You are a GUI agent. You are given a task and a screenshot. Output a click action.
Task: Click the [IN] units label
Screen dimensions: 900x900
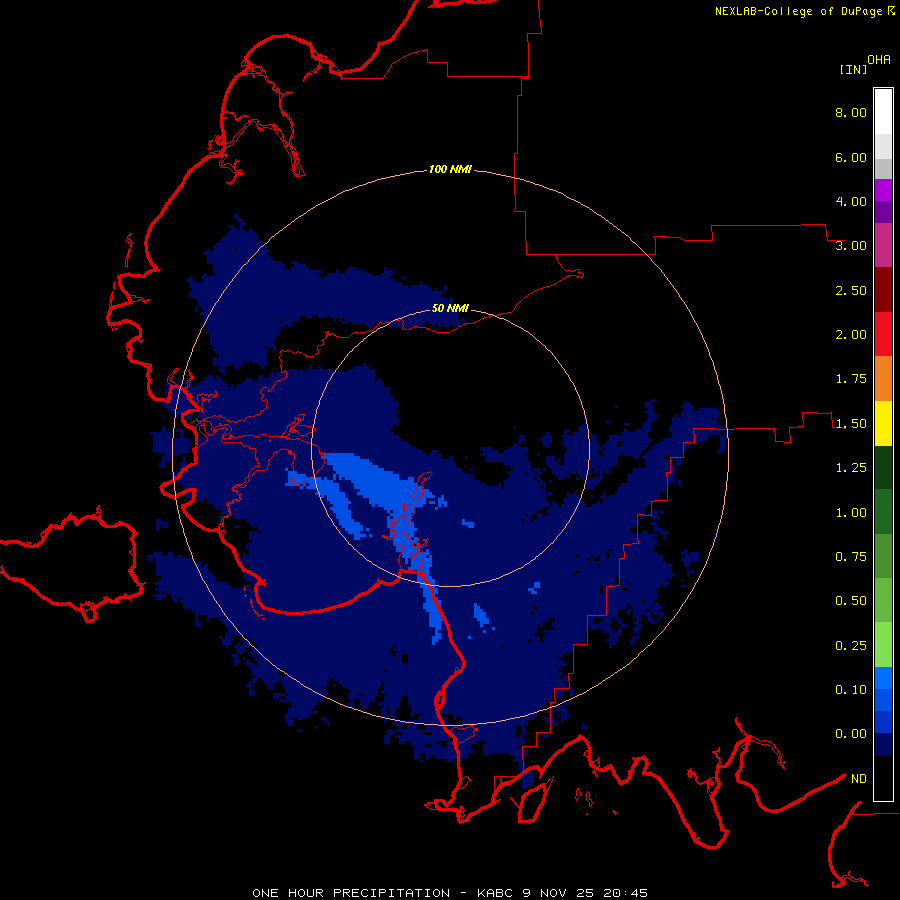click(x=853, y=69)
